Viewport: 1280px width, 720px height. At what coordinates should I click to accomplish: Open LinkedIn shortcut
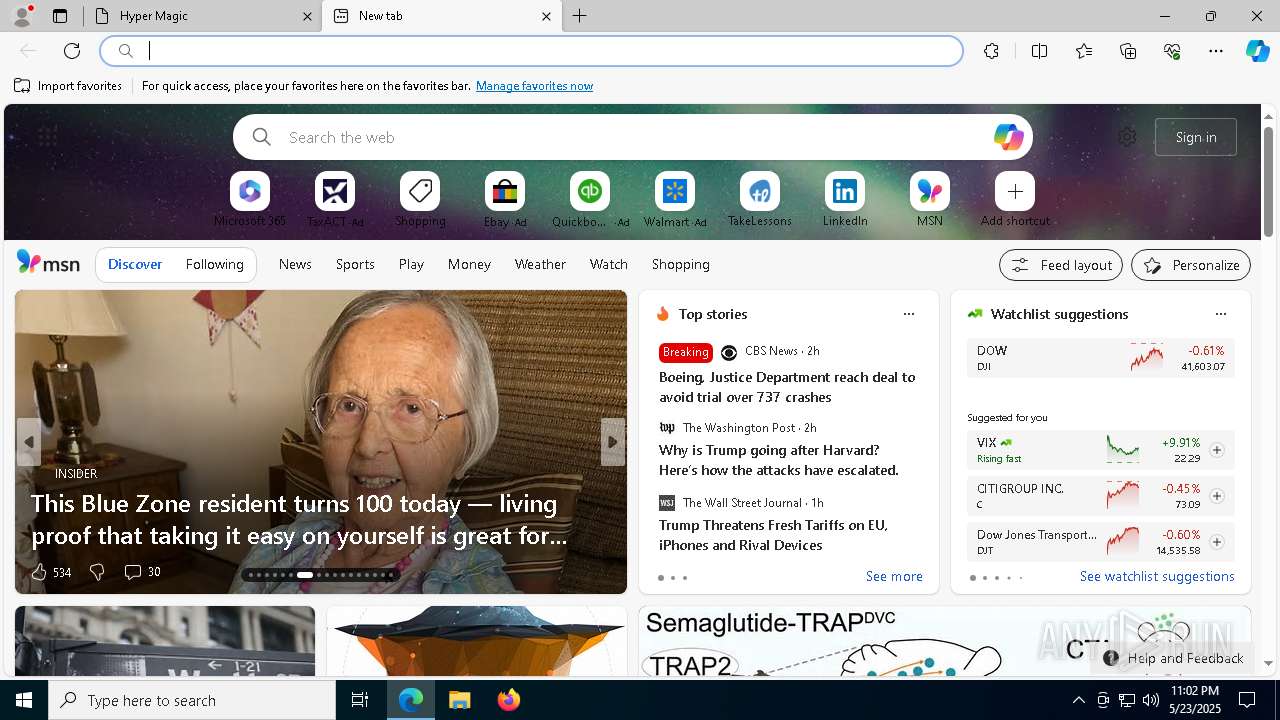pos(845,199)
